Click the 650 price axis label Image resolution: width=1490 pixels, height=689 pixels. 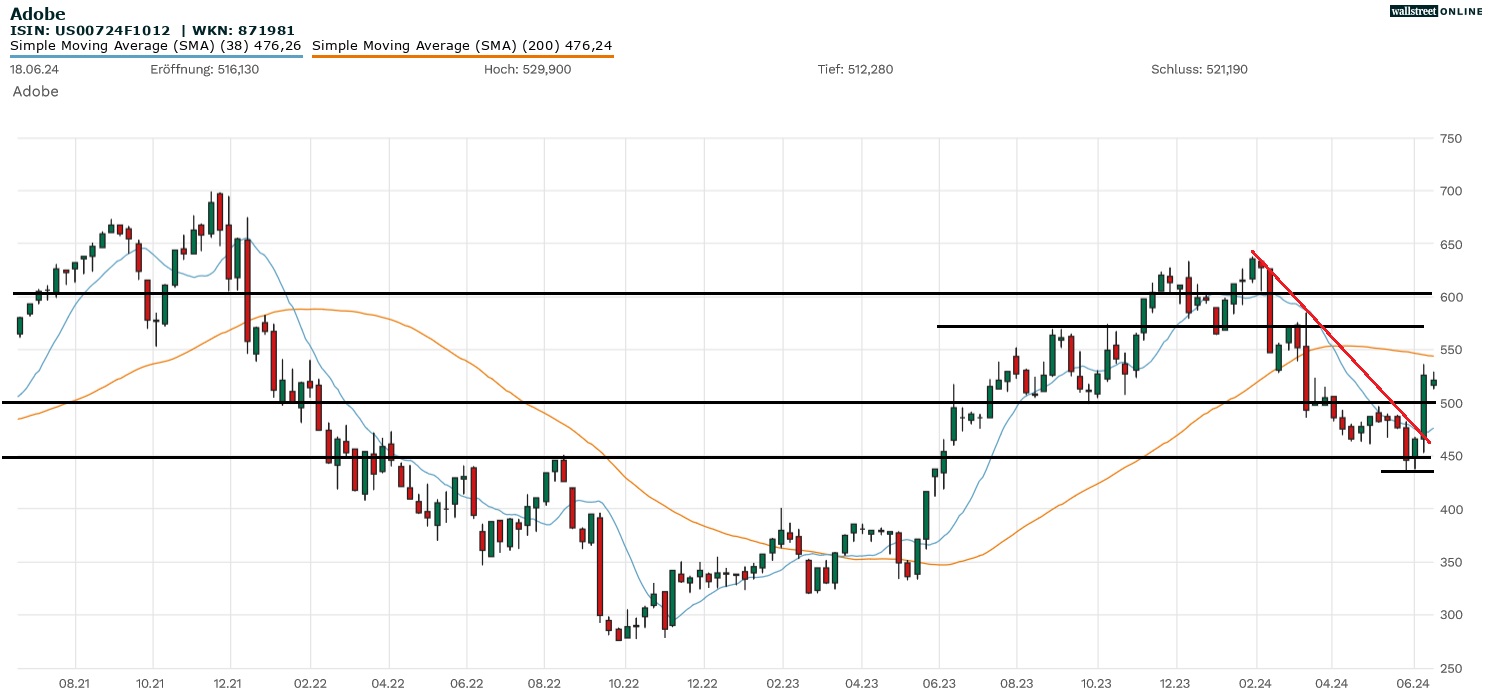[x=1449, y=244]
